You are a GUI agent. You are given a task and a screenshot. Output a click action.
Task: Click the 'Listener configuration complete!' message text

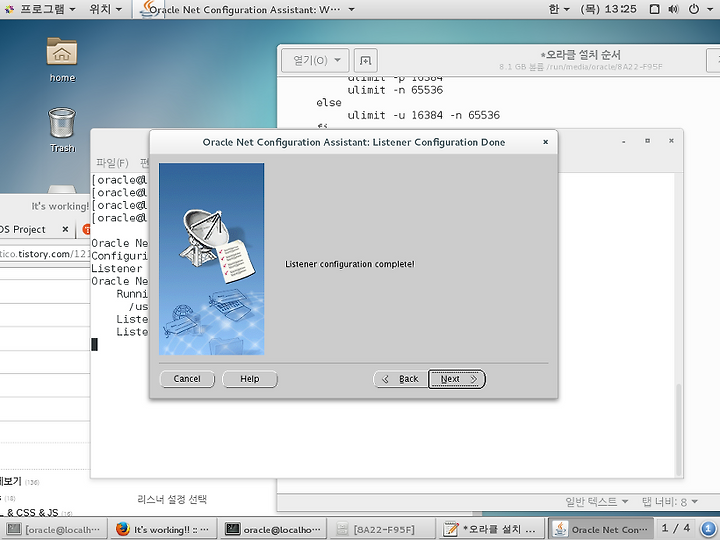coord(350,264)
